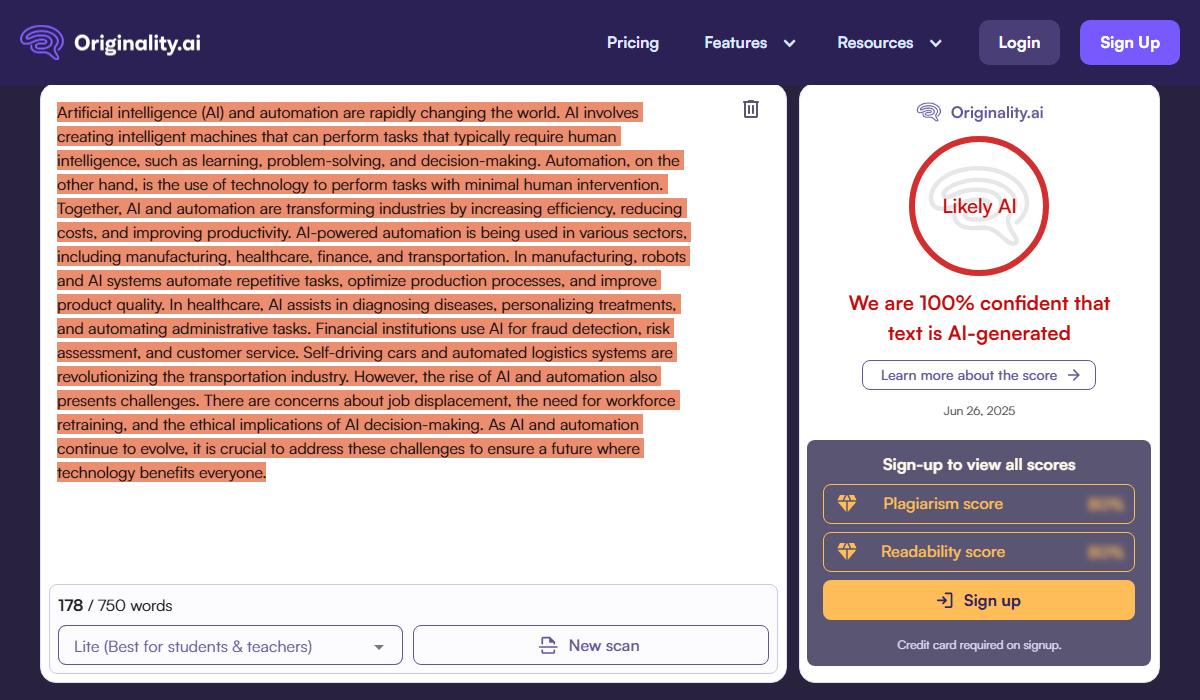Click the Plagiarism score row

point(979,504)
